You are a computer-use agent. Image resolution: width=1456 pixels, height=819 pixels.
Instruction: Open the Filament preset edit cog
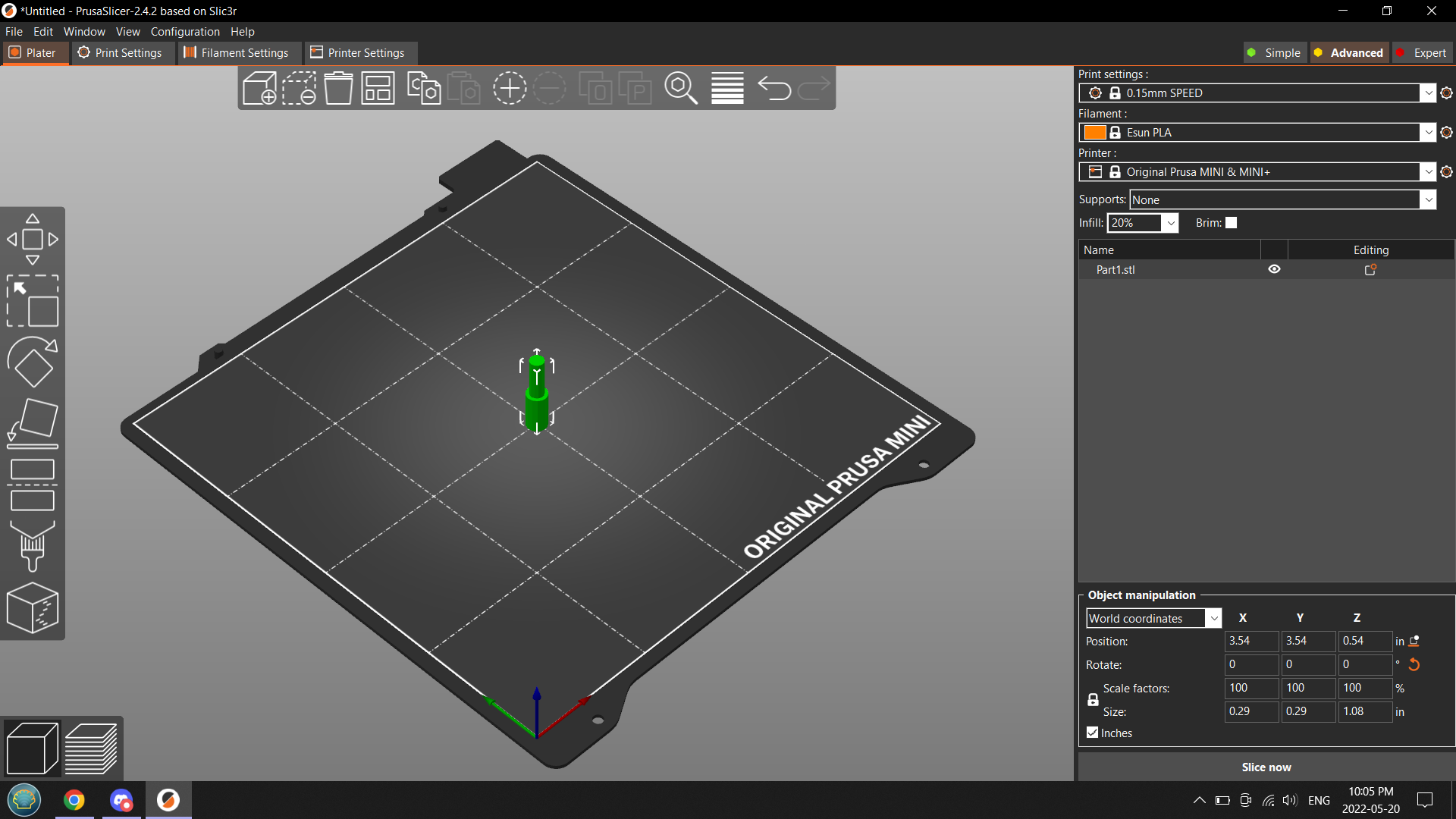tap(1446, 133)
